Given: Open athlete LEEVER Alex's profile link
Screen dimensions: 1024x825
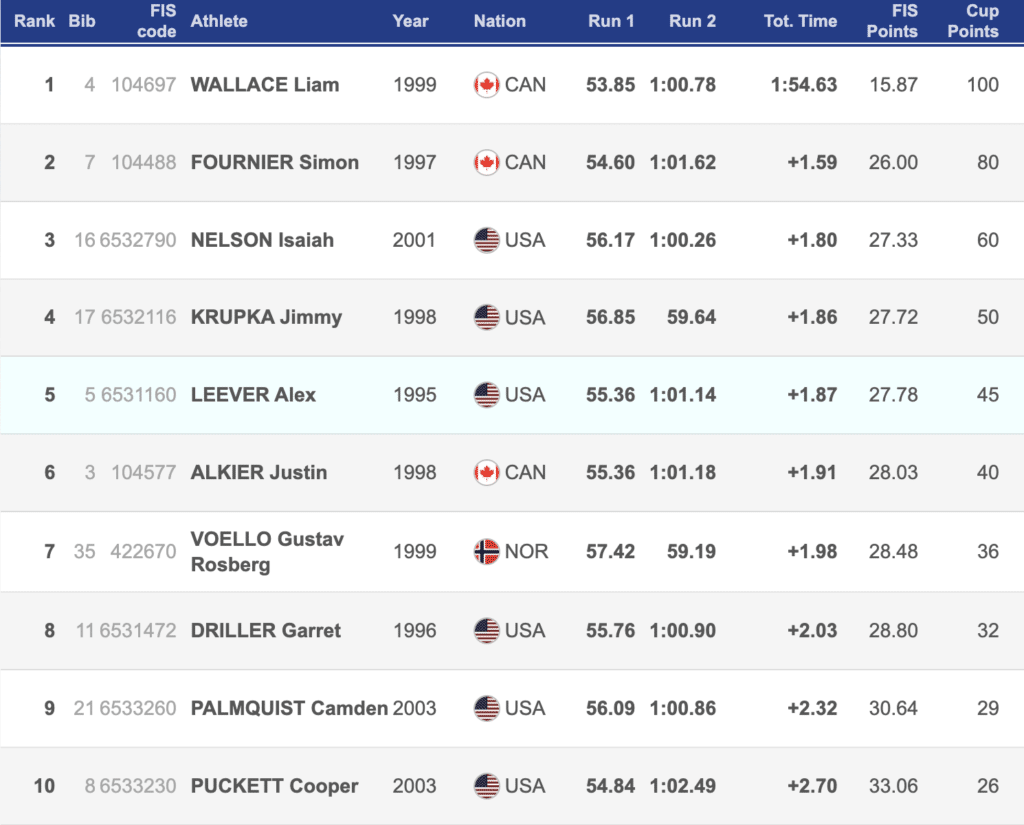Looking at the screenshot, I should click(x=253, y=395).
